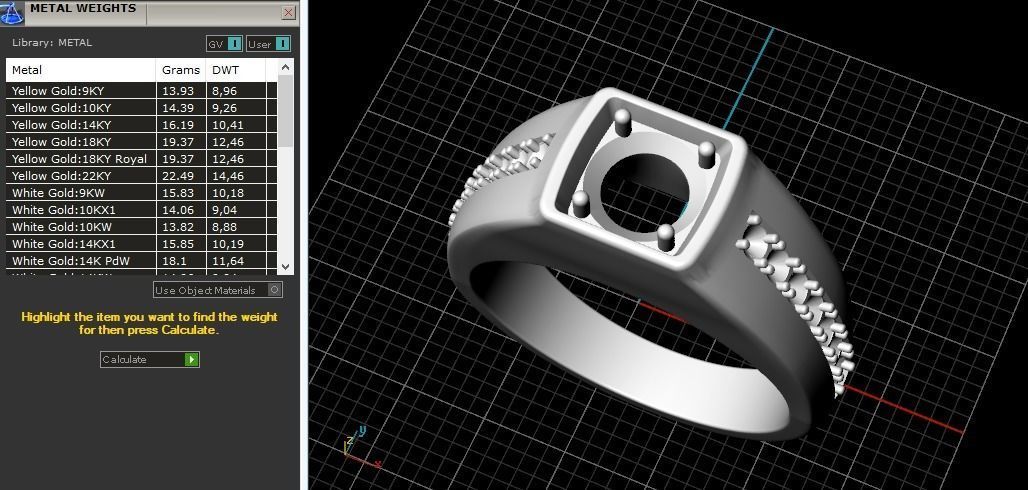1028x490 pixels.
Task: Select the Yellow Gold:10KY row
Action: pyautogui.click(x=142, y=108)
